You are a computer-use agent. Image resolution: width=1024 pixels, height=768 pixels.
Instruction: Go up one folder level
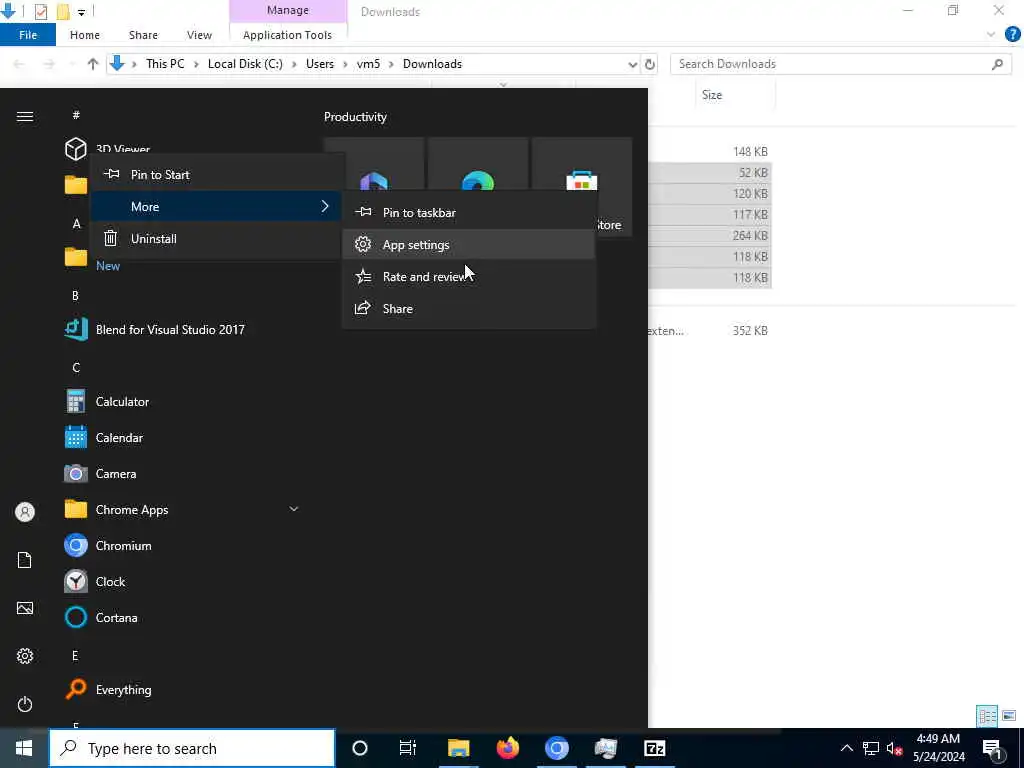pos(93,64)
